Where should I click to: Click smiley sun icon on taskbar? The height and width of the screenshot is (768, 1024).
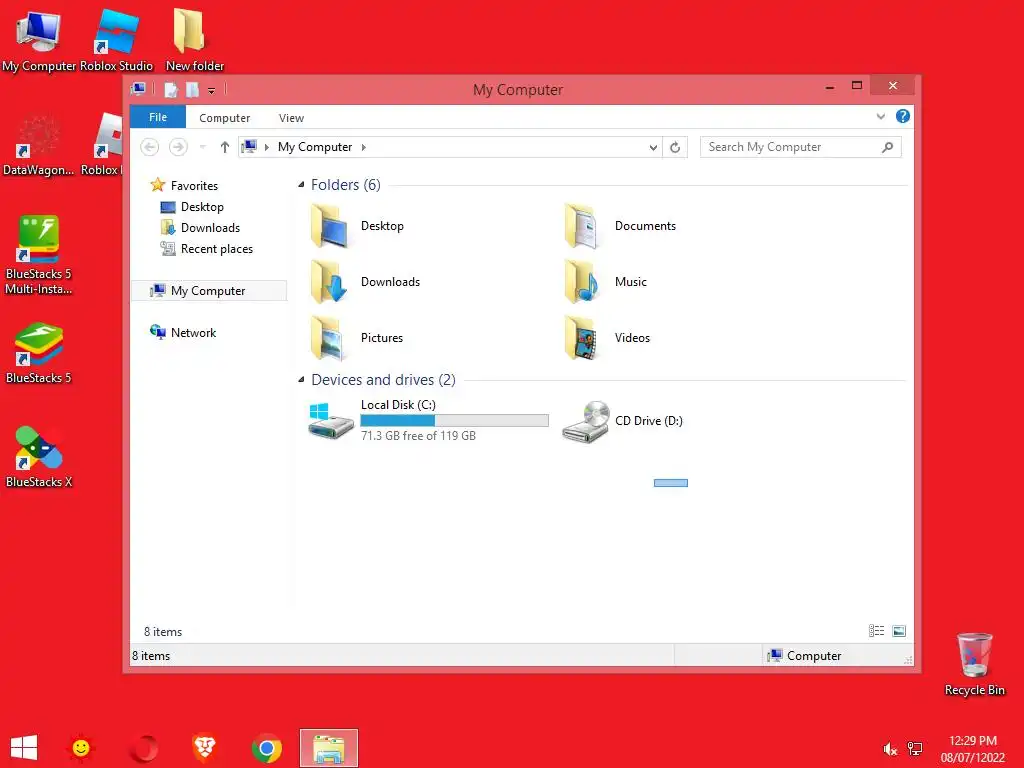(x=81, y=748)
